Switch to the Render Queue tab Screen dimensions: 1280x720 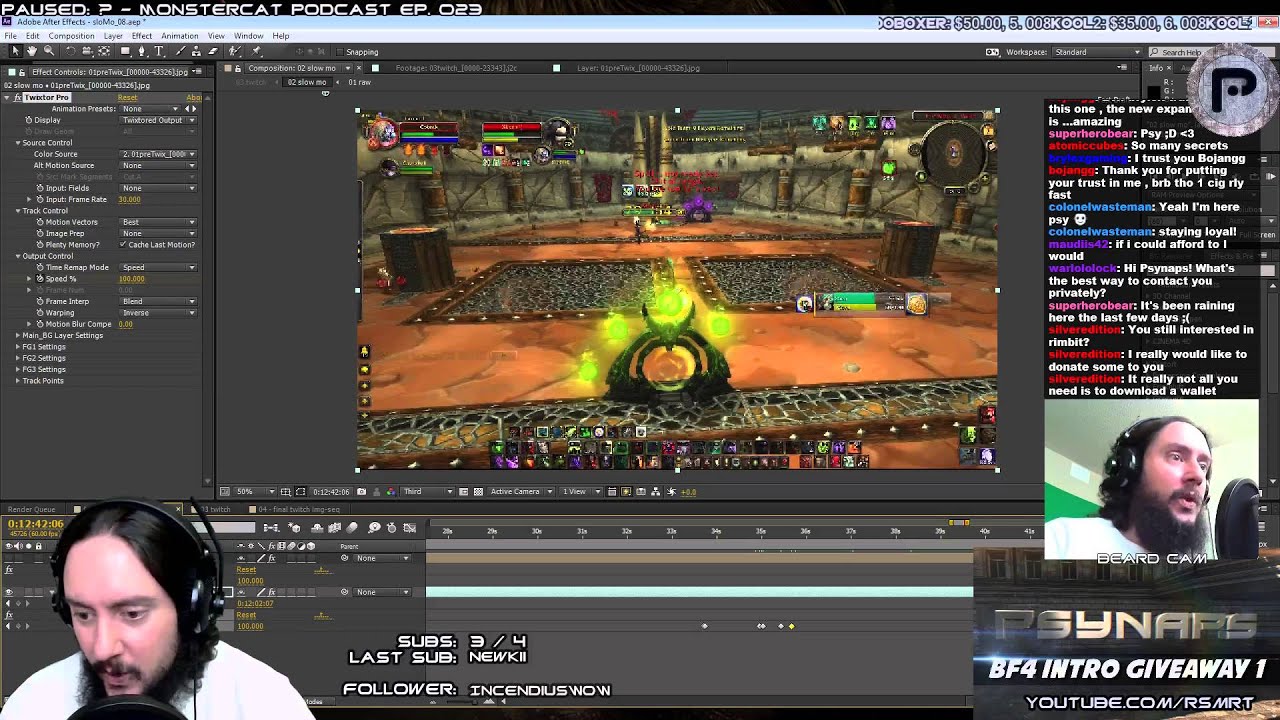(31, 509)
